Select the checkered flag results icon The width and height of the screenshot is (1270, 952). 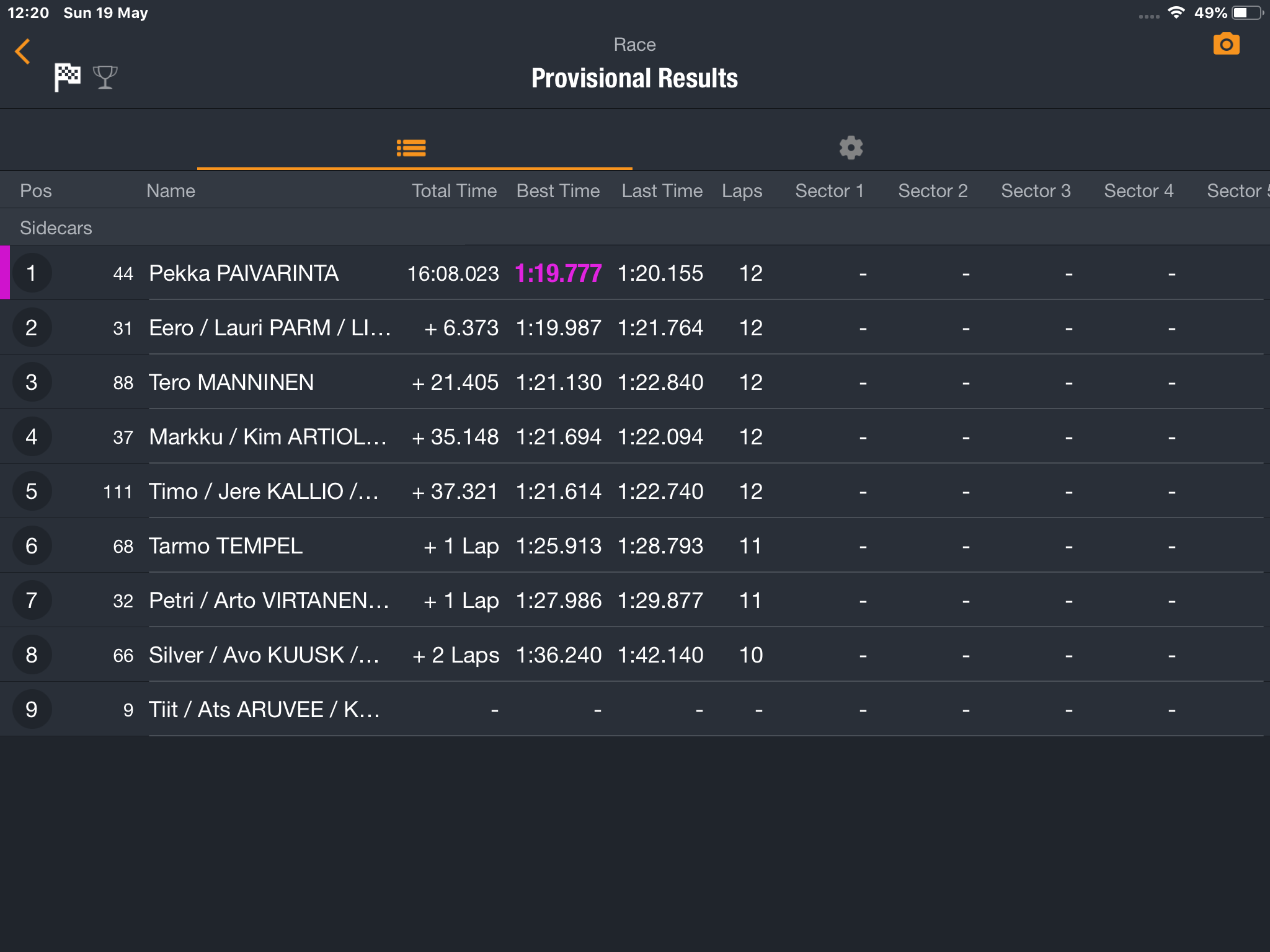(x=67, y=77)
